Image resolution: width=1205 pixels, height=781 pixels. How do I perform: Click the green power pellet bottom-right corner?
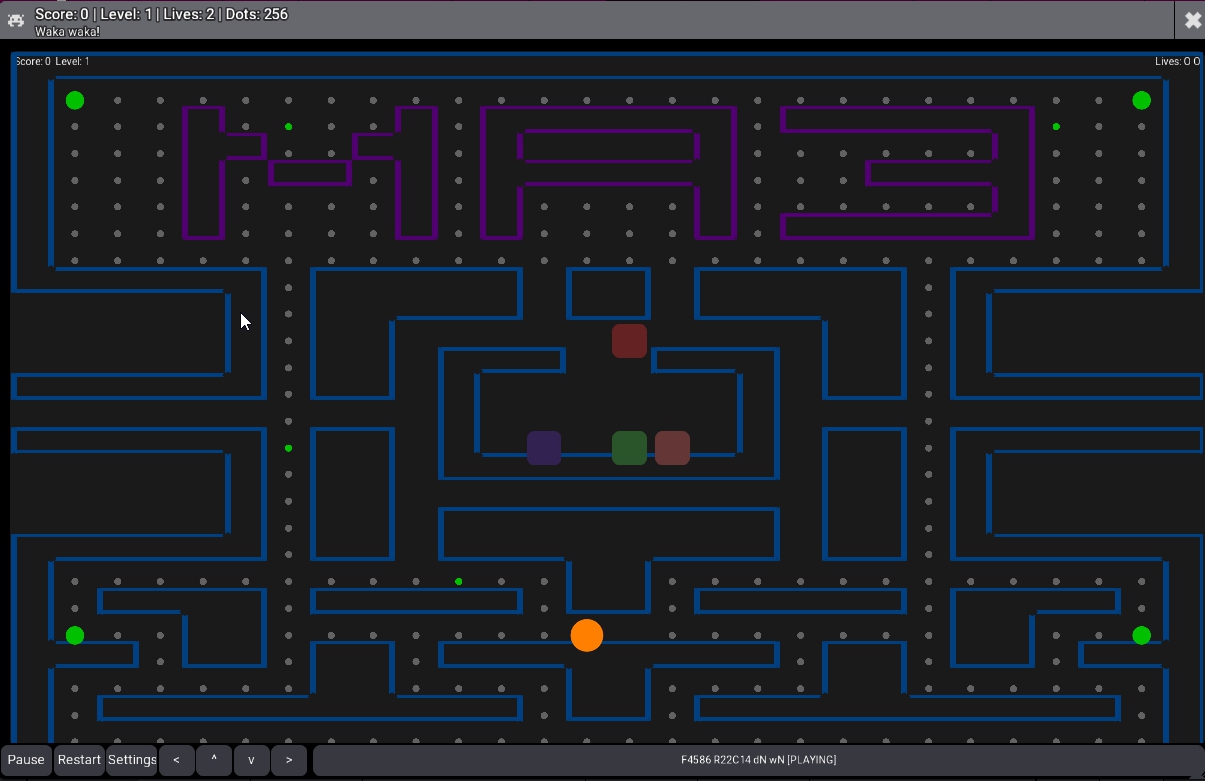click(x=1141, y=634)
